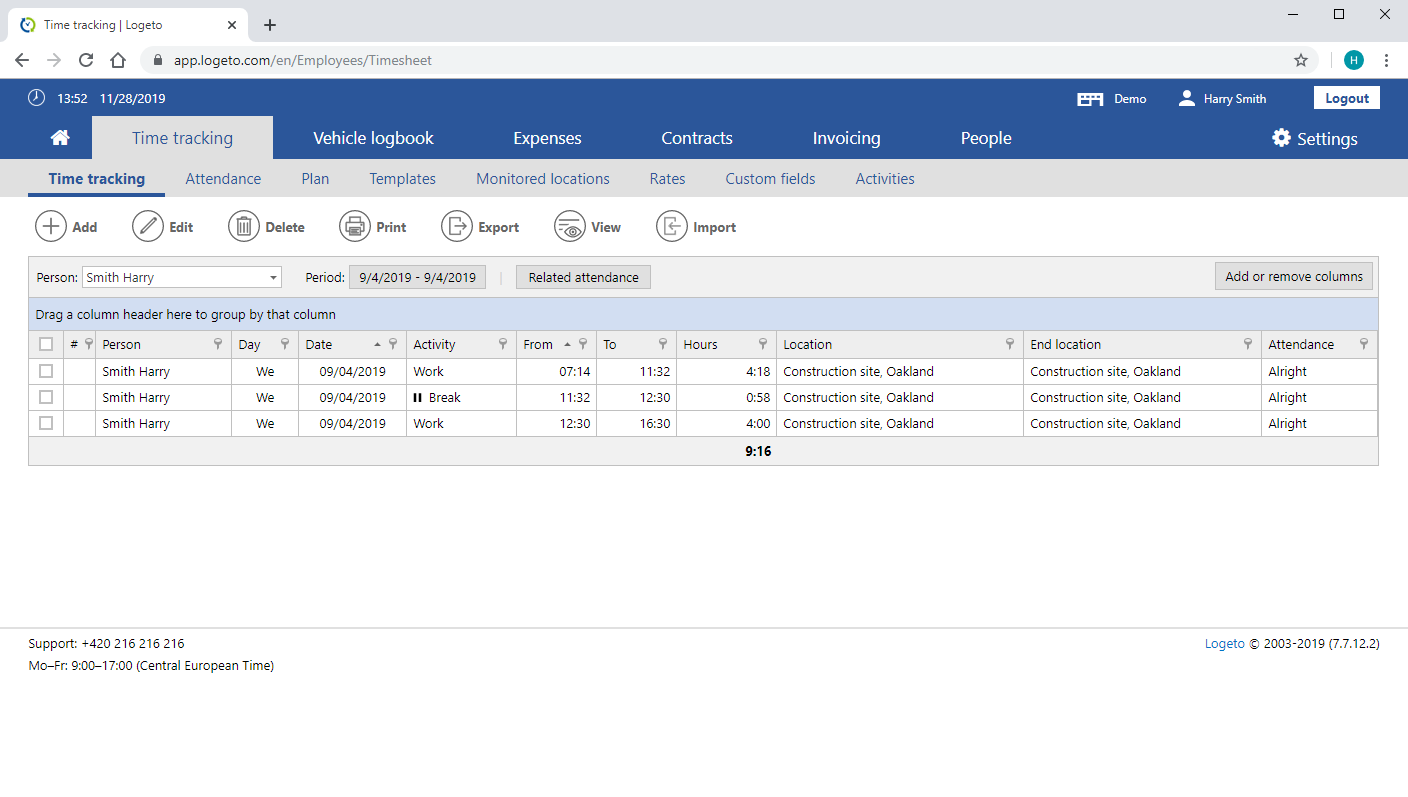Click the Demo company icon
Screen dimensions: 1408x797
(x=1090, y=99)
